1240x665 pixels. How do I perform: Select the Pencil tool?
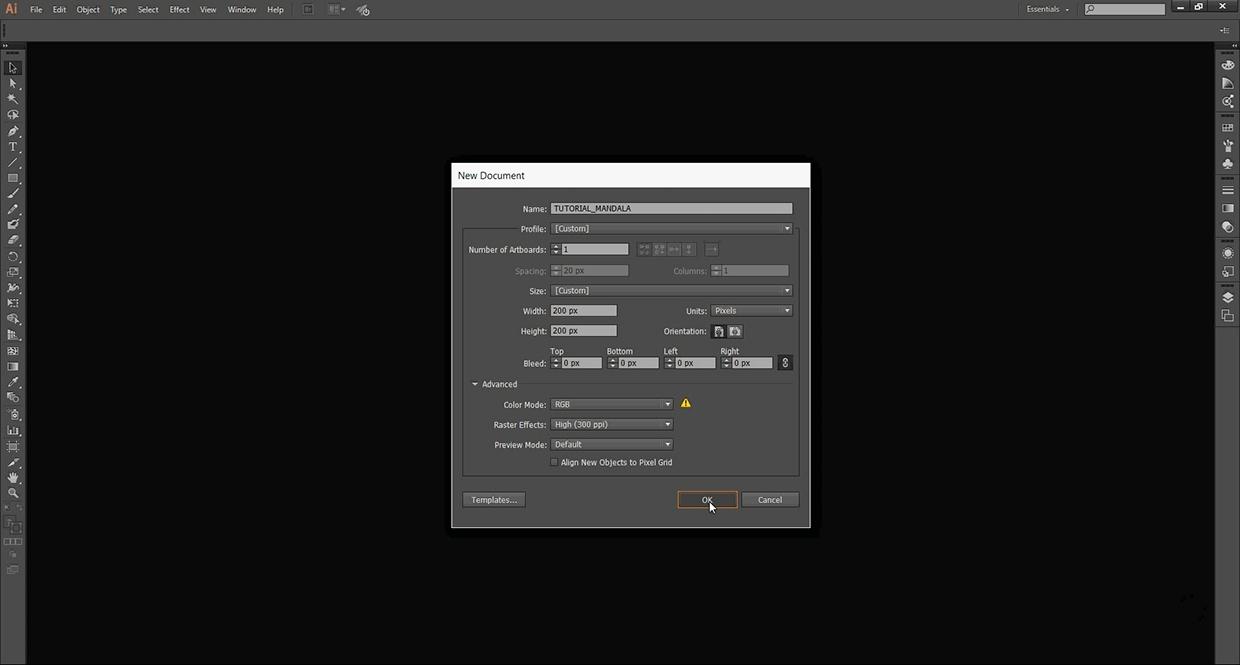point(13,209)
